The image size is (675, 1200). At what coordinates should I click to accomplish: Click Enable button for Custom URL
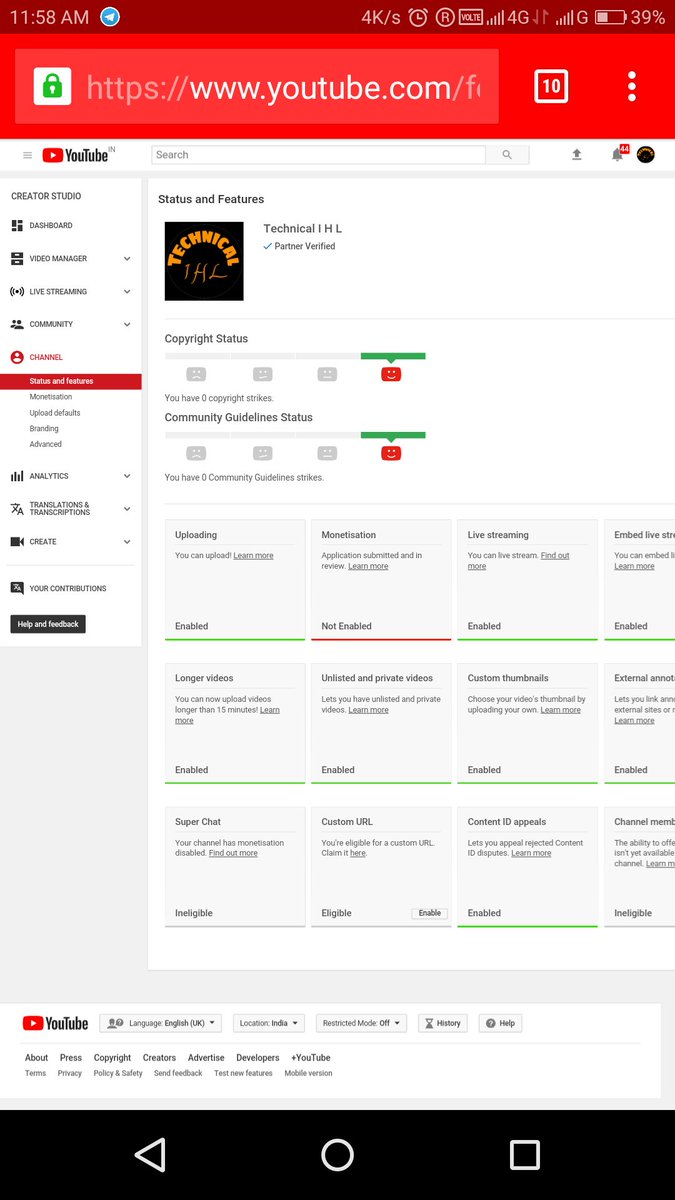click(430, 913)
